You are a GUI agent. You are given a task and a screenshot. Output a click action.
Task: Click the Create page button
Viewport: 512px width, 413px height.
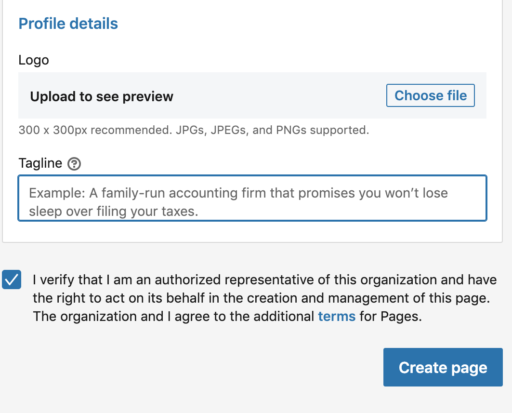(x=443, y=367)
